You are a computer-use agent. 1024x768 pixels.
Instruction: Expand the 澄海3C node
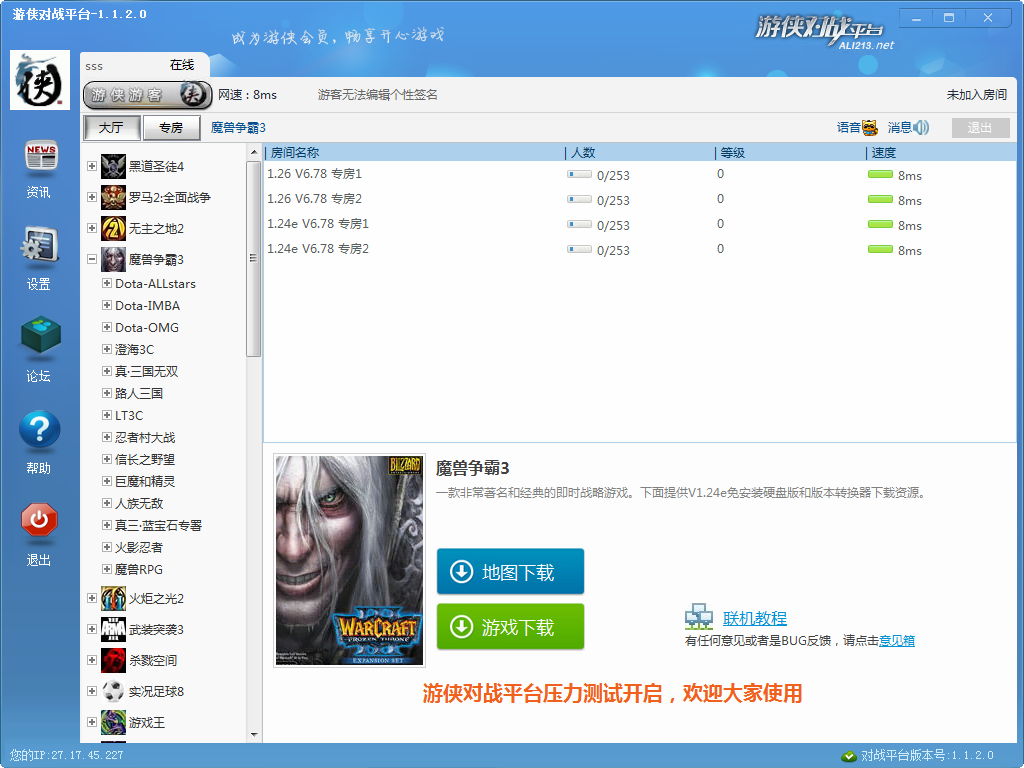point(106,349)
